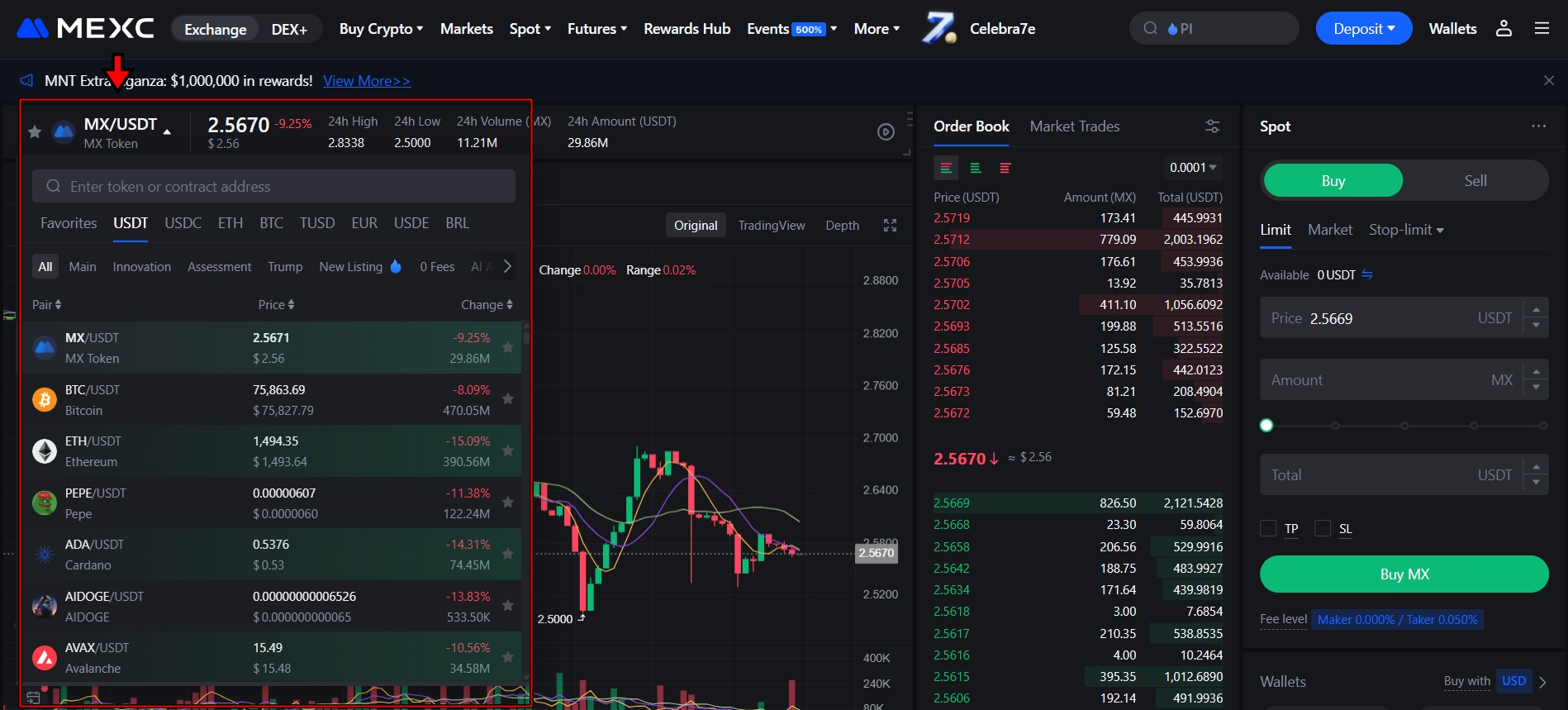Click the Avalanche coin icon in list
The height and width of the screenshot is (710, 1568).
point(45,658)
